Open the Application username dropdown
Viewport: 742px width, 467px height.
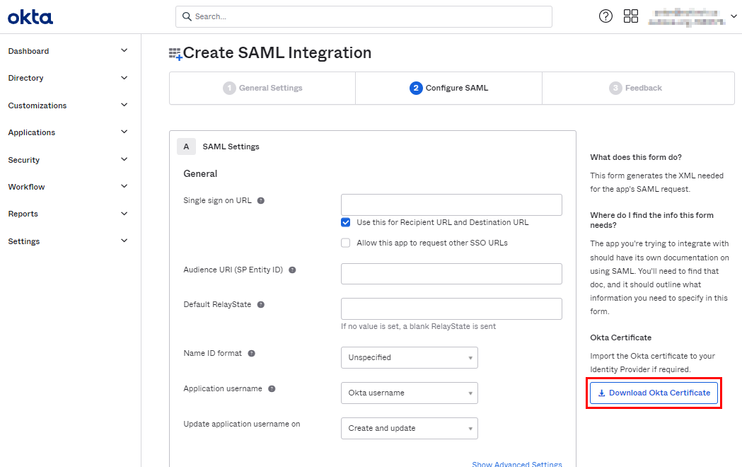409,393
